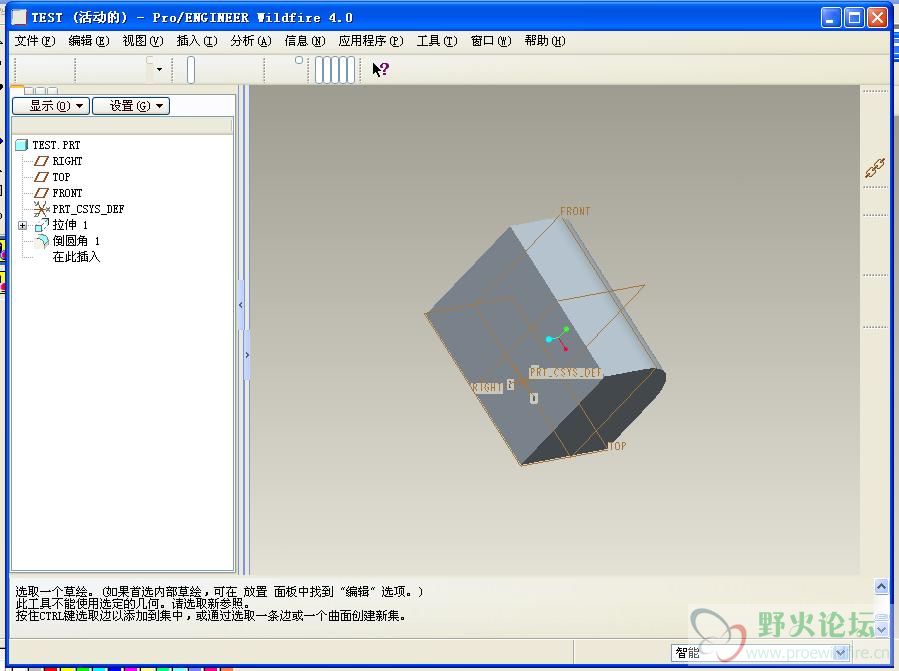Click the PRT_CSYS_DEF label in the viewport
This screenshot has height=671, width=899.
[x=565, y=372]
